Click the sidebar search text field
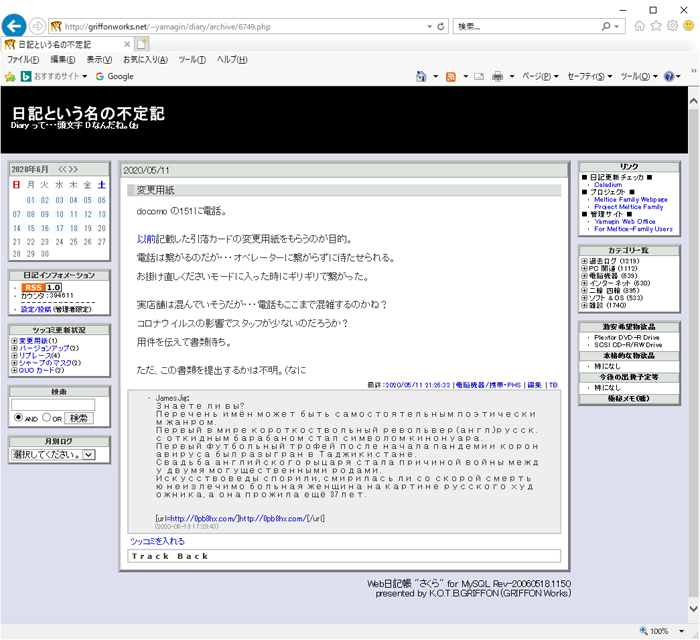This screenshot has height=640, width=700. 52,404
